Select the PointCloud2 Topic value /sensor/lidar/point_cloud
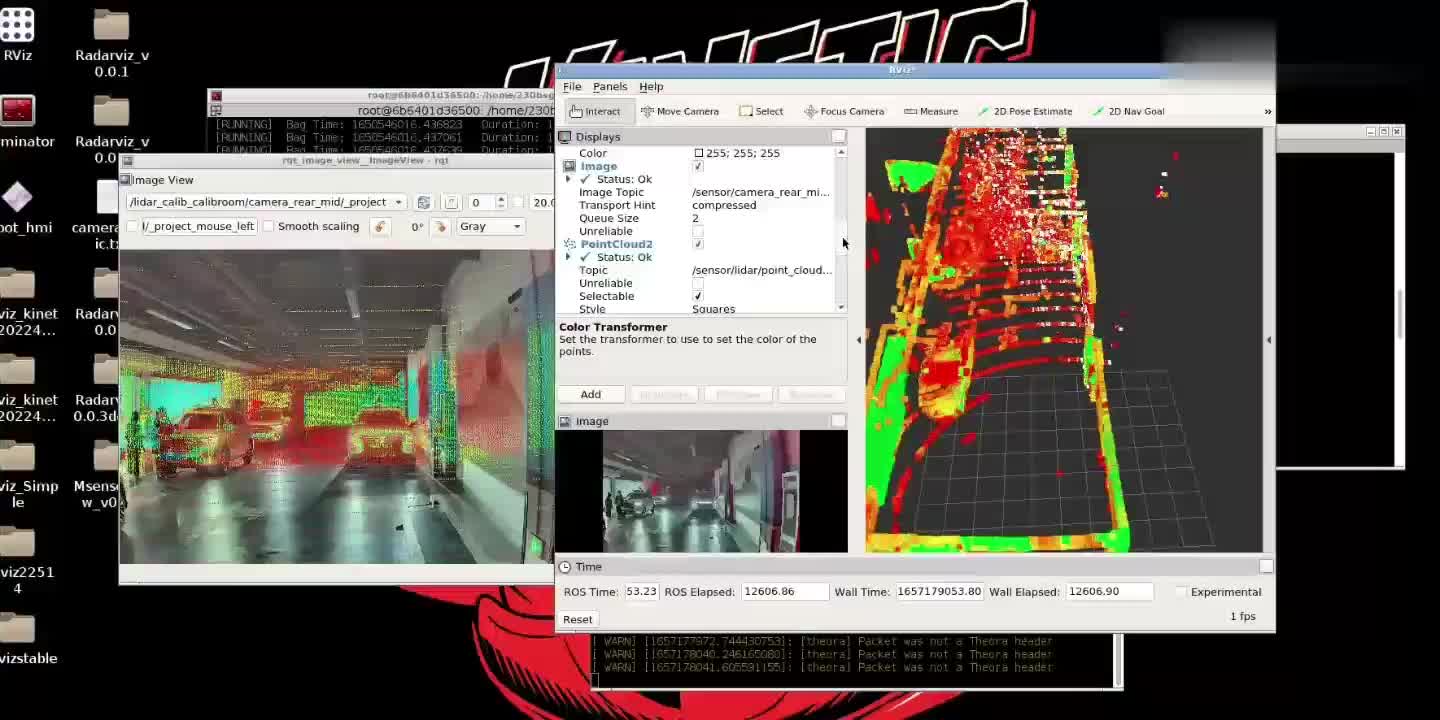 pos(761,270)
